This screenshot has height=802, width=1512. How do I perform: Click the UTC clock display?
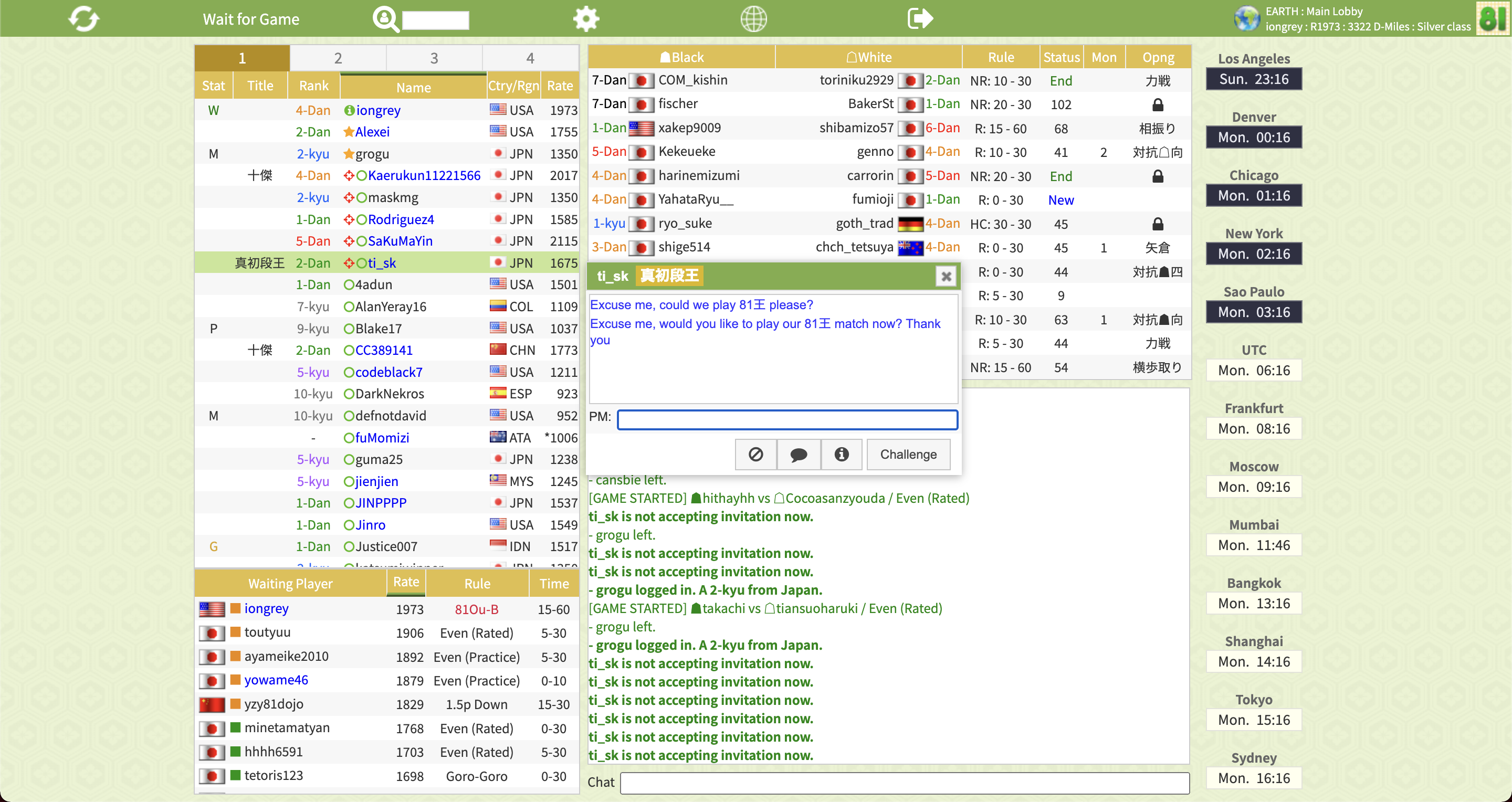[1254, 370]
